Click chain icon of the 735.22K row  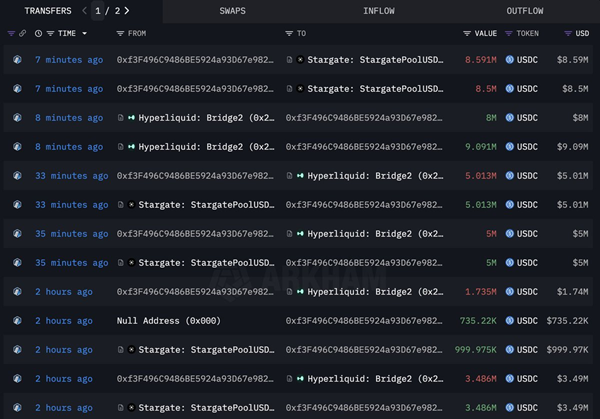click(x=17, y=321)
